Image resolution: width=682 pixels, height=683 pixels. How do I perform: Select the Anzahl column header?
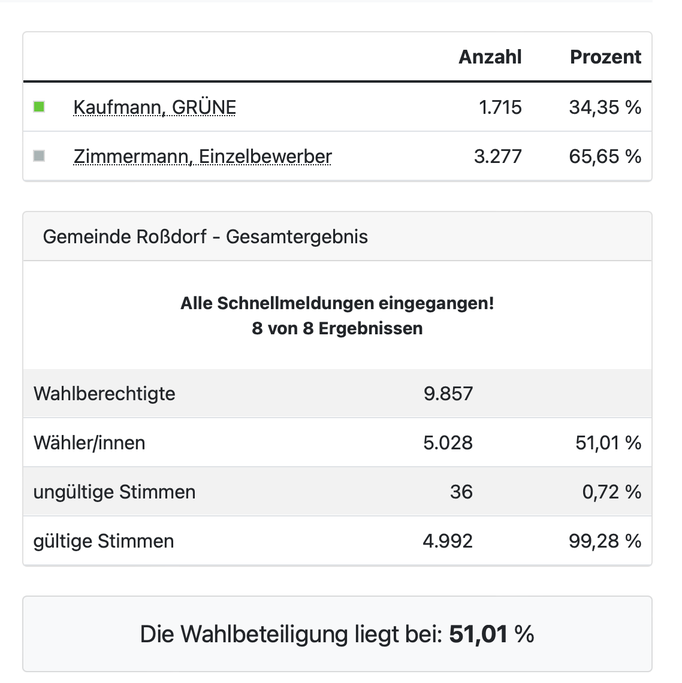pos(490,57)
